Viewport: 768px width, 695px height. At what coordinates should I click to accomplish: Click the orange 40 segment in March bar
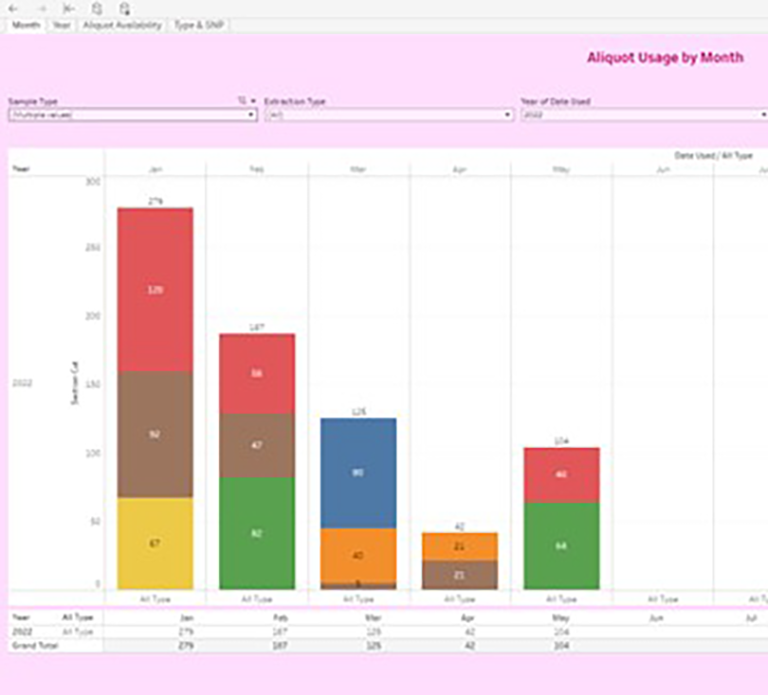358,555
